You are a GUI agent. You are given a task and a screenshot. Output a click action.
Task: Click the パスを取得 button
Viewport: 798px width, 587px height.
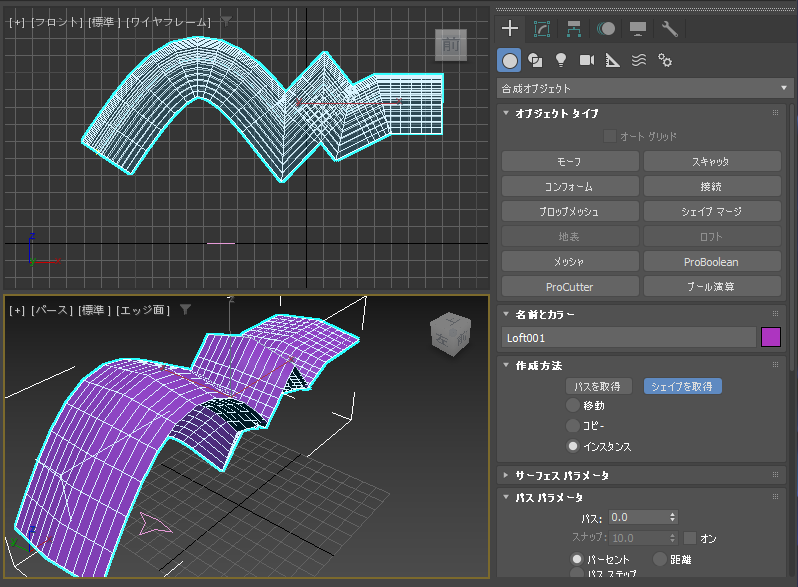point(598,386)
